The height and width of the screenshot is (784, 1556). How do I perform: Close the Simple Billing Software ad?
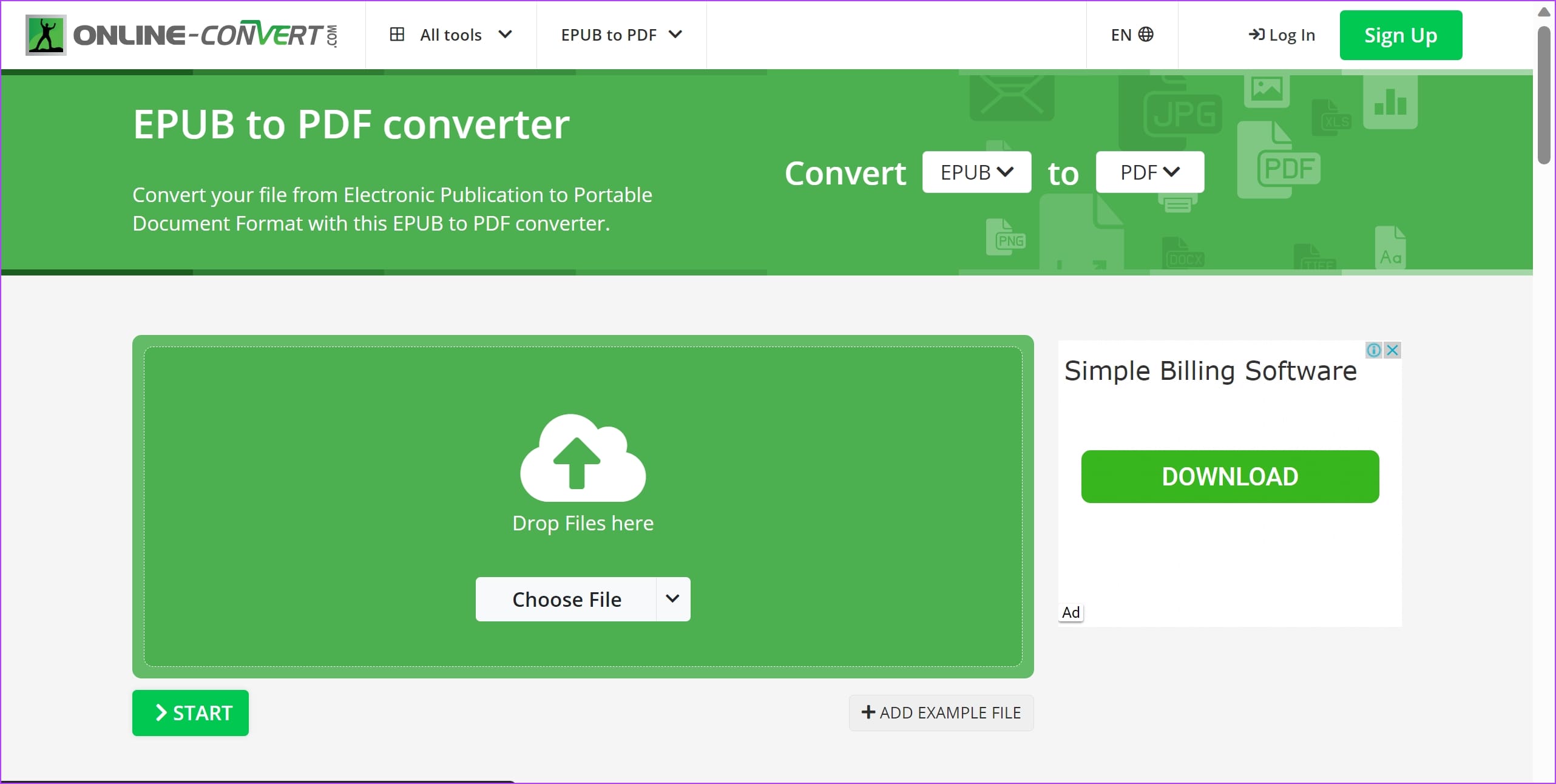[1392, 350]
